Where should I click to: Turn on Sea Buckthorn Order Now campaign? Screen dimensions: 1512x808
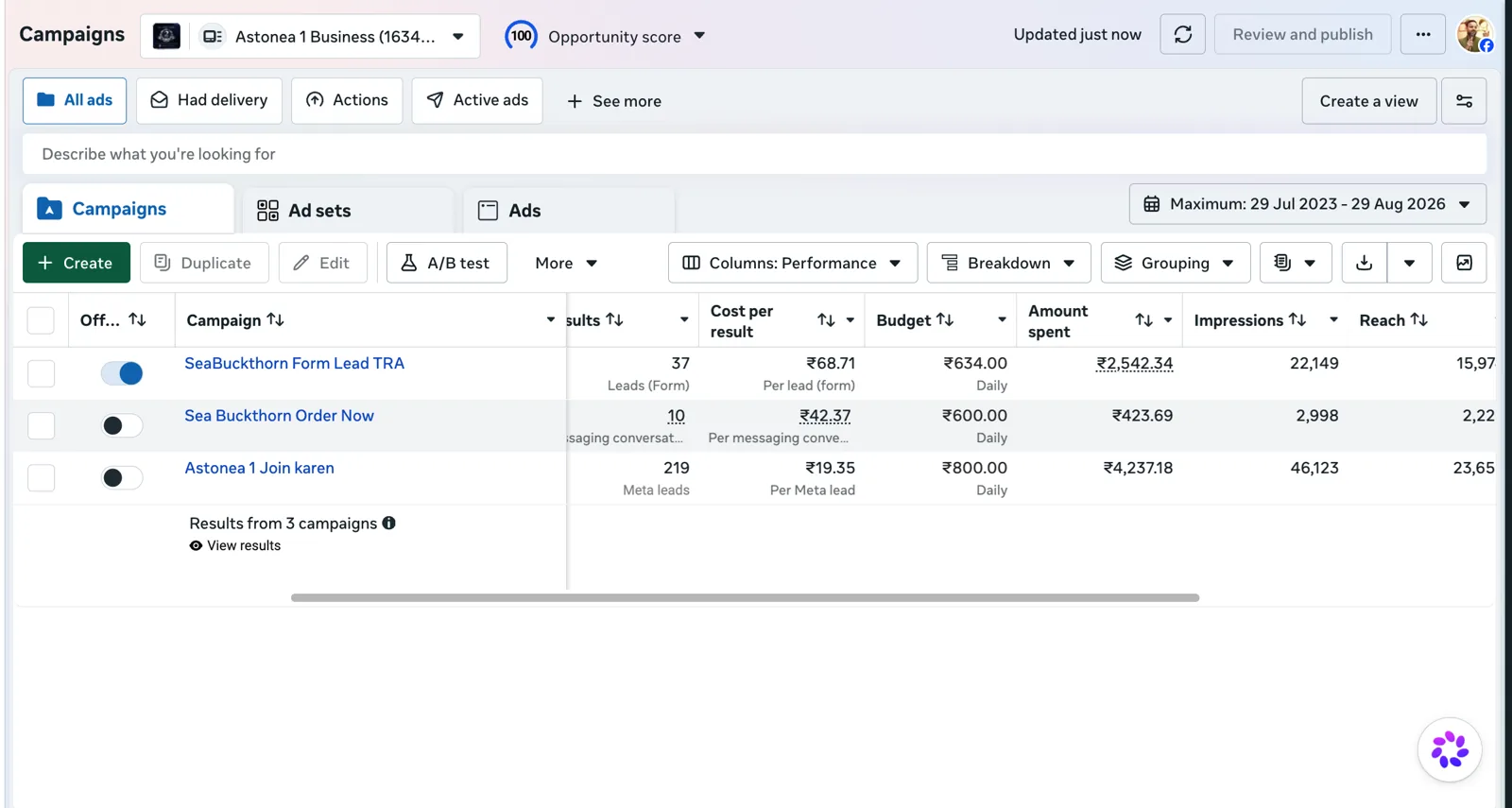coord(122,425)
